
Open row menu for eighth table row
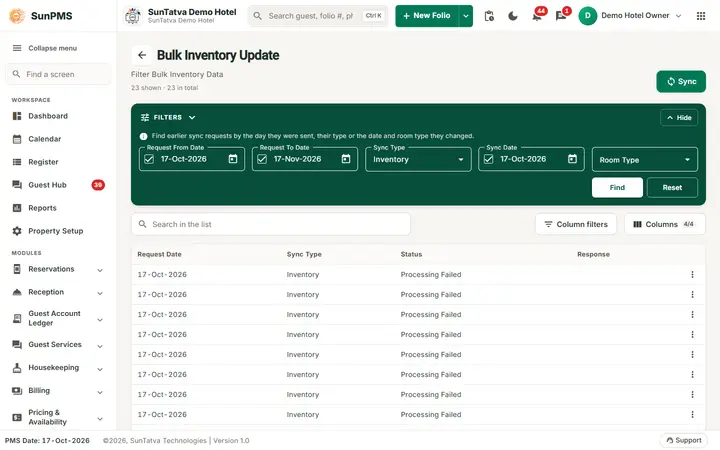(692, 415)
